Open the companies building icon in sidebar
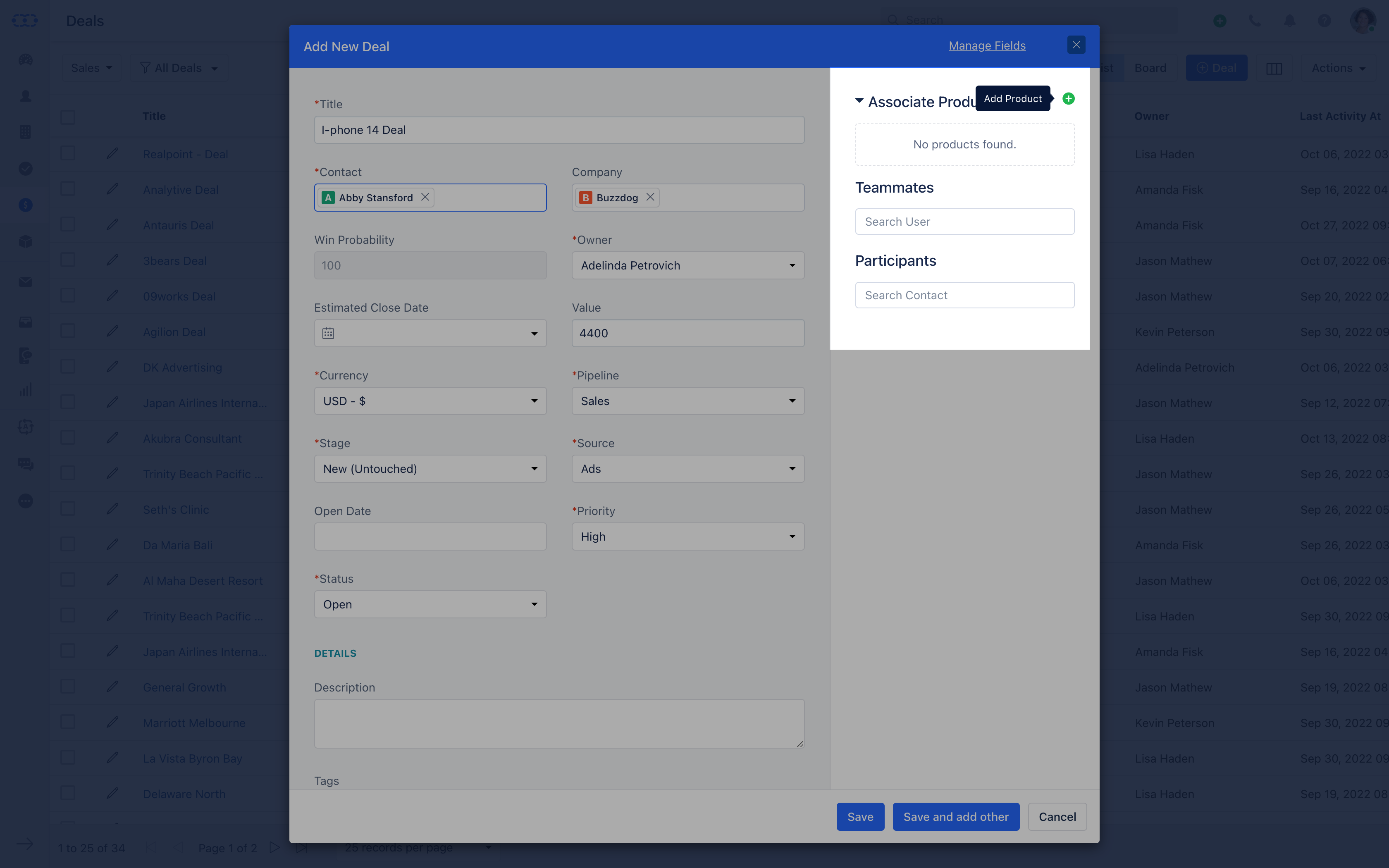 click(25, 132)
